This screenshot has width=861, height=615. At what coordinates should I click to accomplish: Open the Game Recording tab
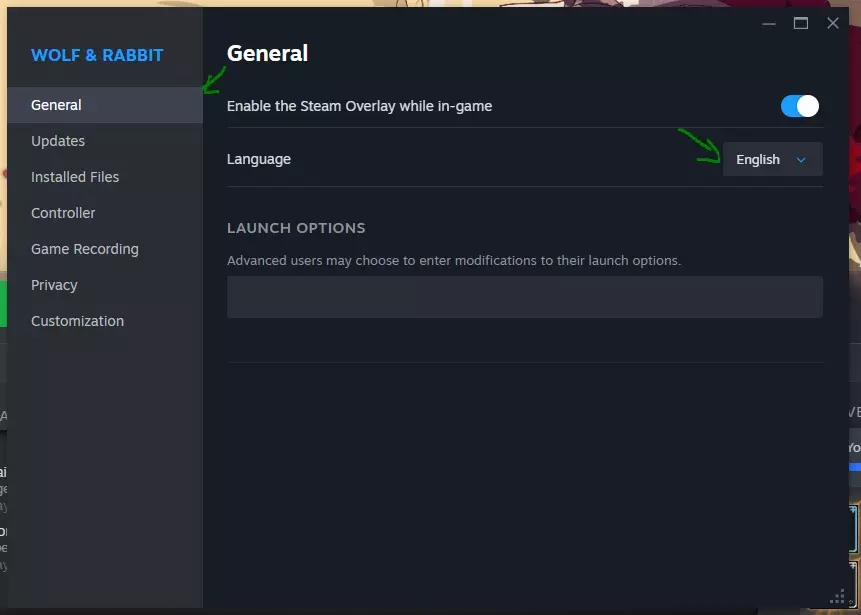click(x=85, y=249)
